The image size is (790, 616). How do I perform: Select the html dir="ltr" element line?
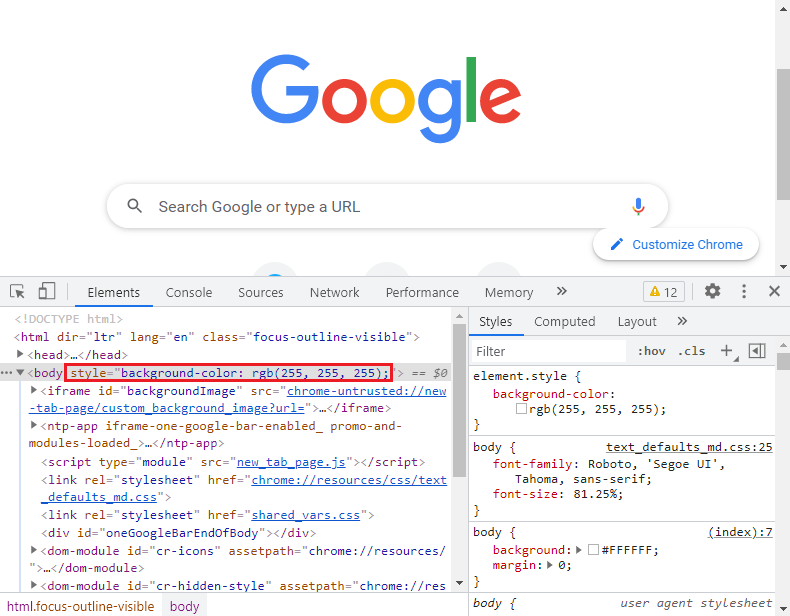217,336
